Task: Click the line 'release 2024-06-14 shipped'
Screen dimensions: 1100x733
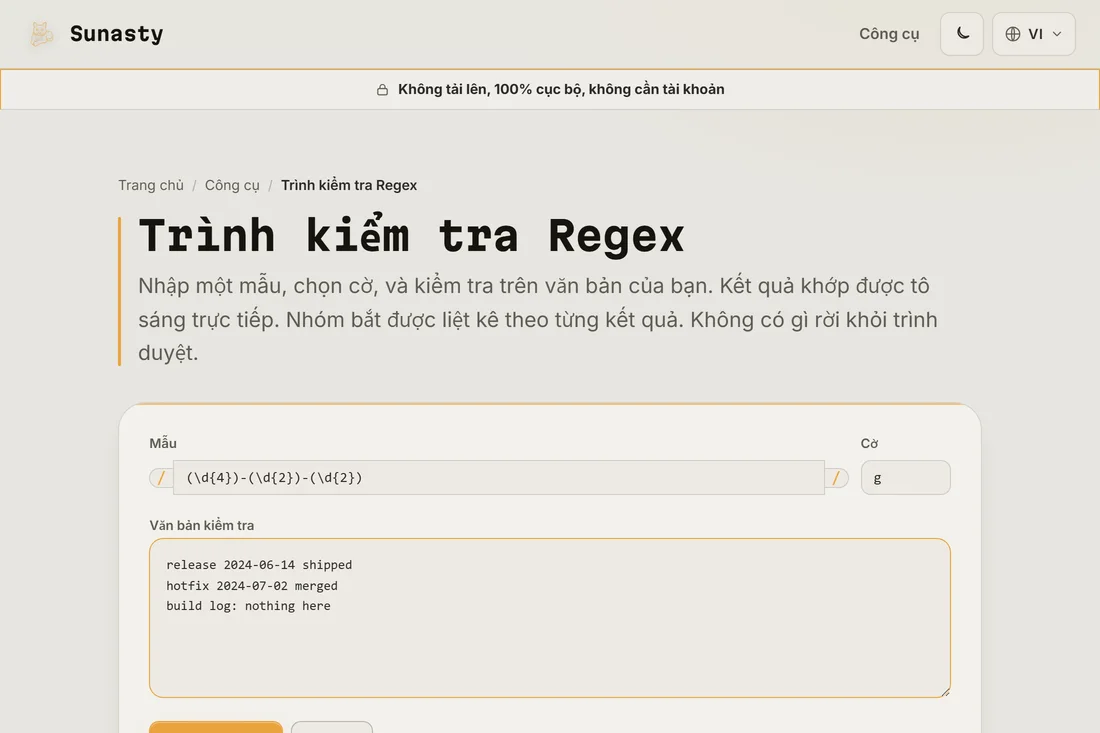Action: 259,565
